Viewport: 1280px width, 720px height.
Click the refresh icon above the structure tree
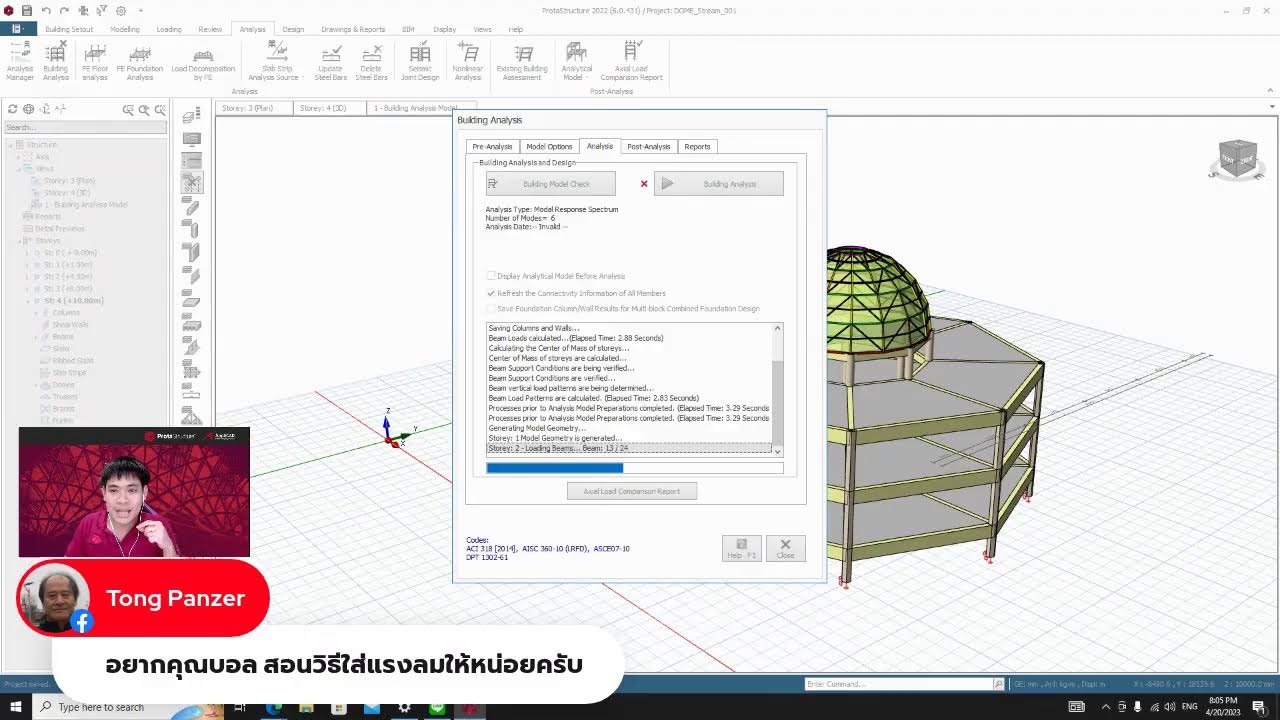(13, 109)
